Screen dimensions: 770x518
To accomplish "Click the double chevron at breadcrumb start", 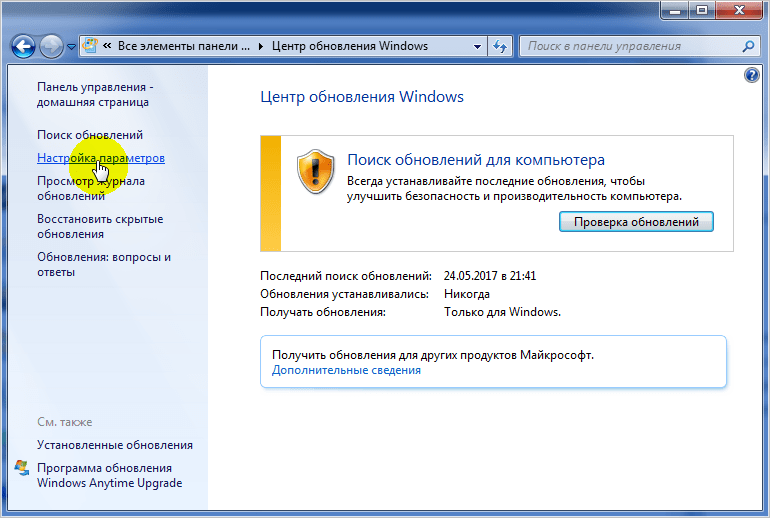I will (107, 46).
